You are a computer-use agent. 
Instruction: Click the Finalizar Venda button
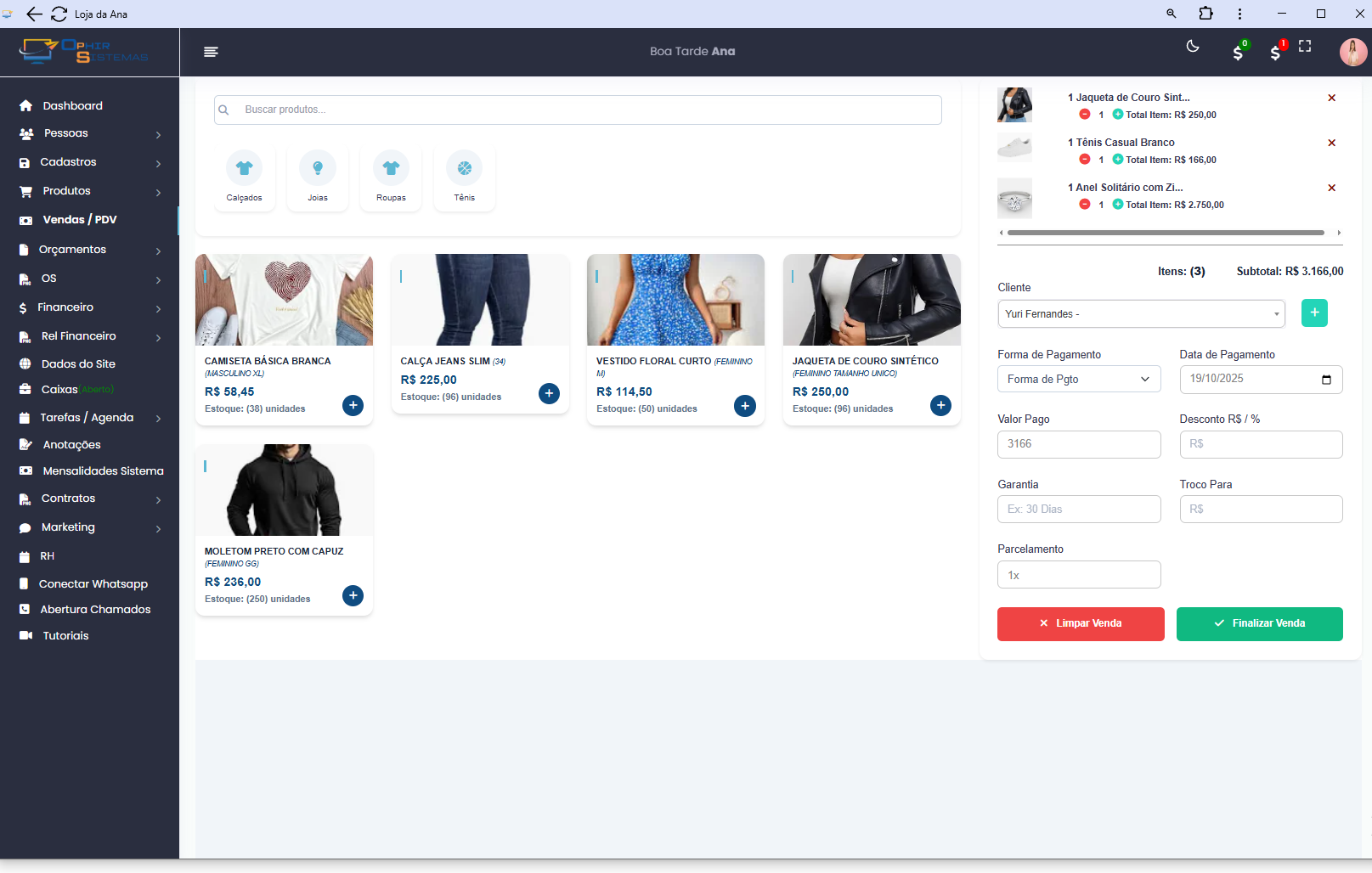coord(1259,623)
